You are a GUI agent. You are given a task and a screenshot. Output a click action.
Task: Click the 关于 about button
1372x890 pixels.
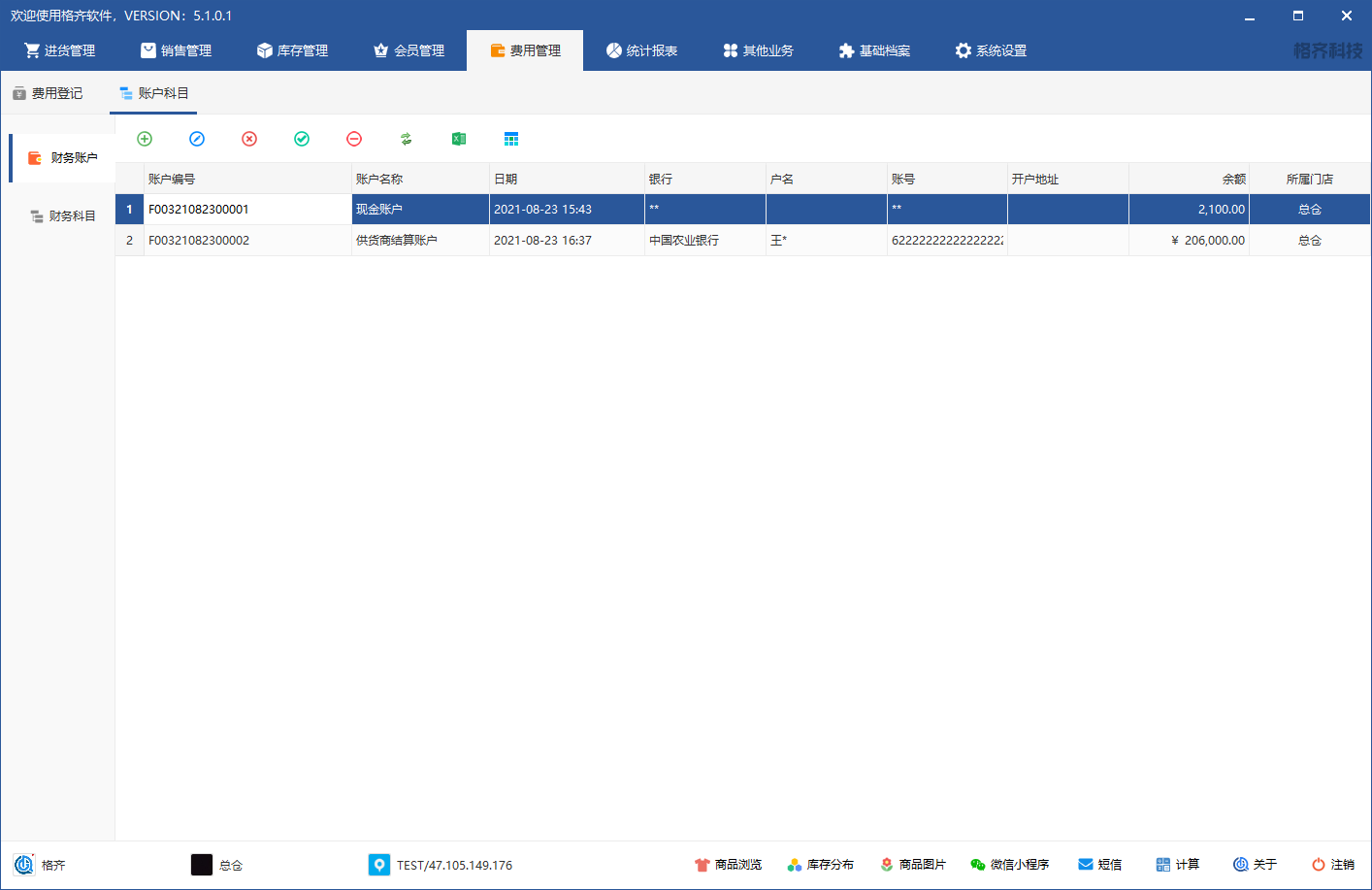coord(1256,865)
